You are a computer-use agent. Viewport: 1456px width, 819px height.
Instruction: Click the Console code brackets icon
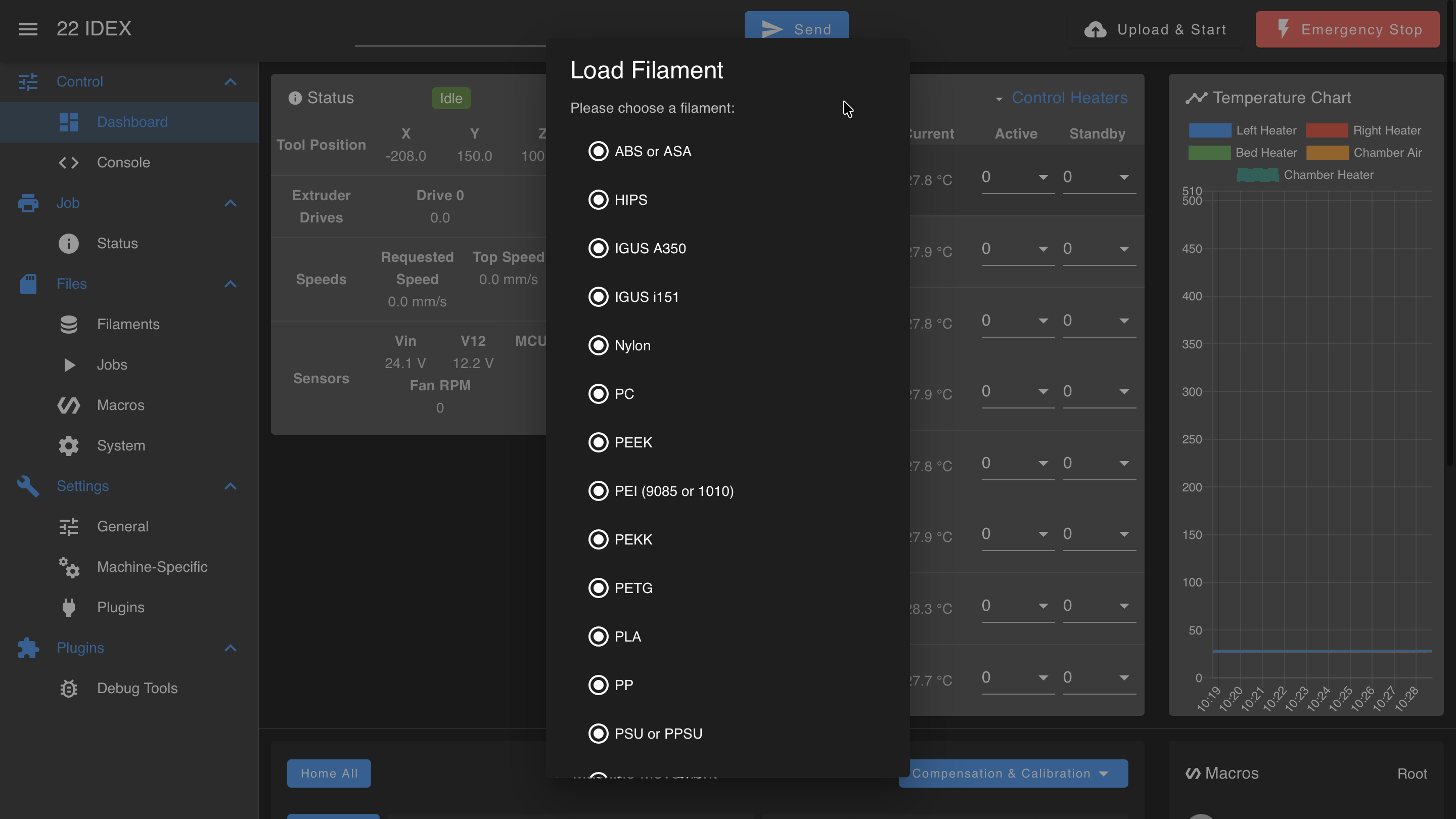click(x=68, y=163)
